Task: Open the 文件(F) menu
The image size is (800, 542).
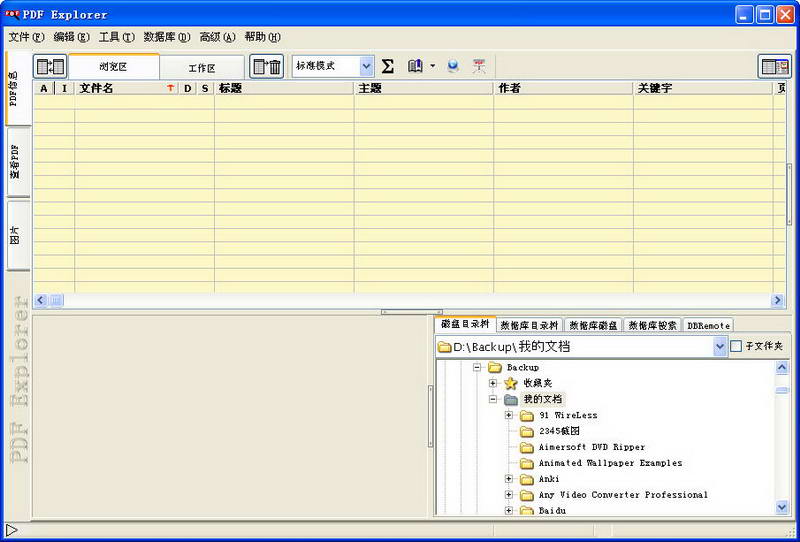Action: pos(27,37)
